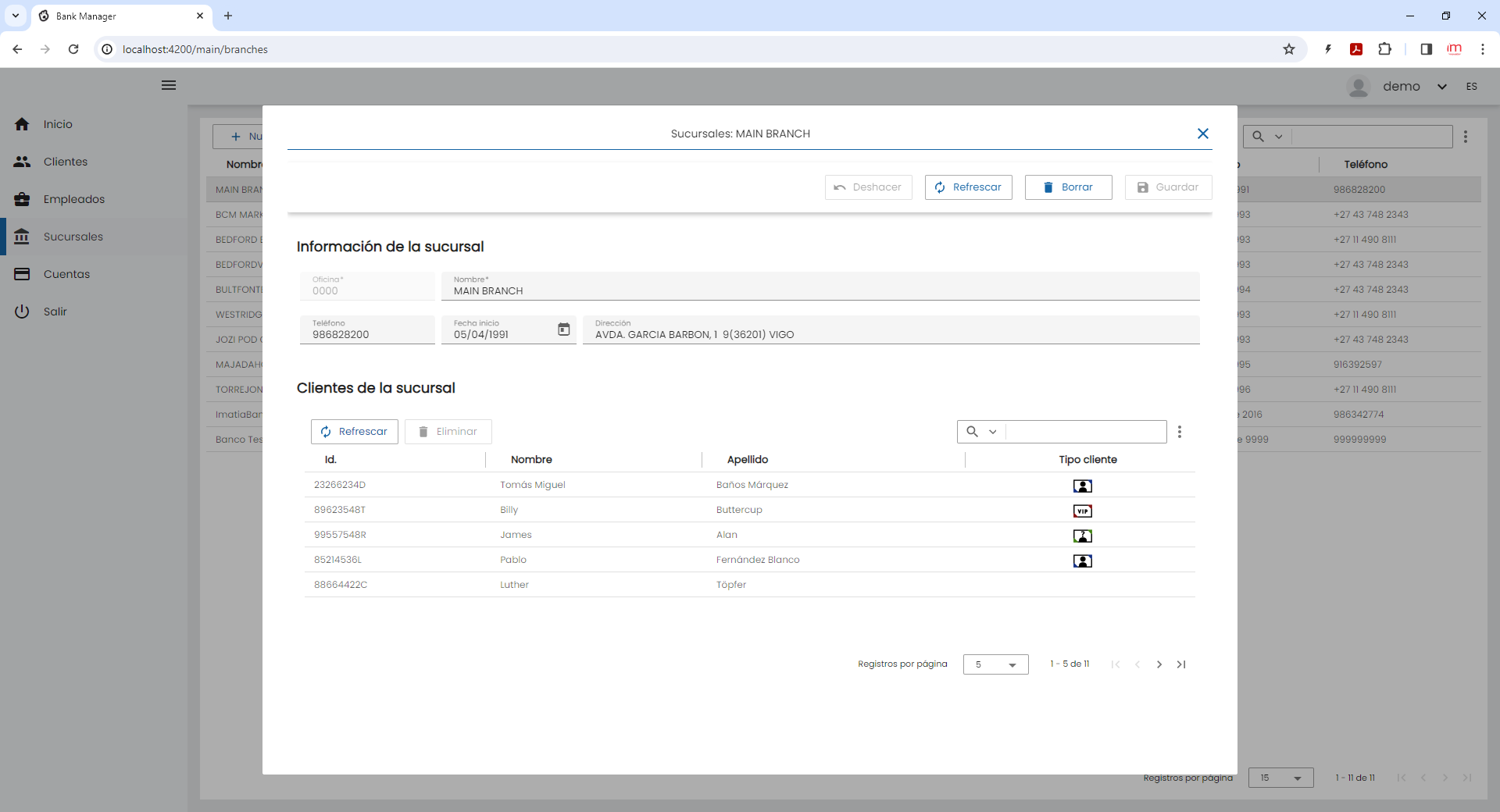Screen dimensions: 1500x812
Task: Click the address bar URL
Action: [195, 49]
